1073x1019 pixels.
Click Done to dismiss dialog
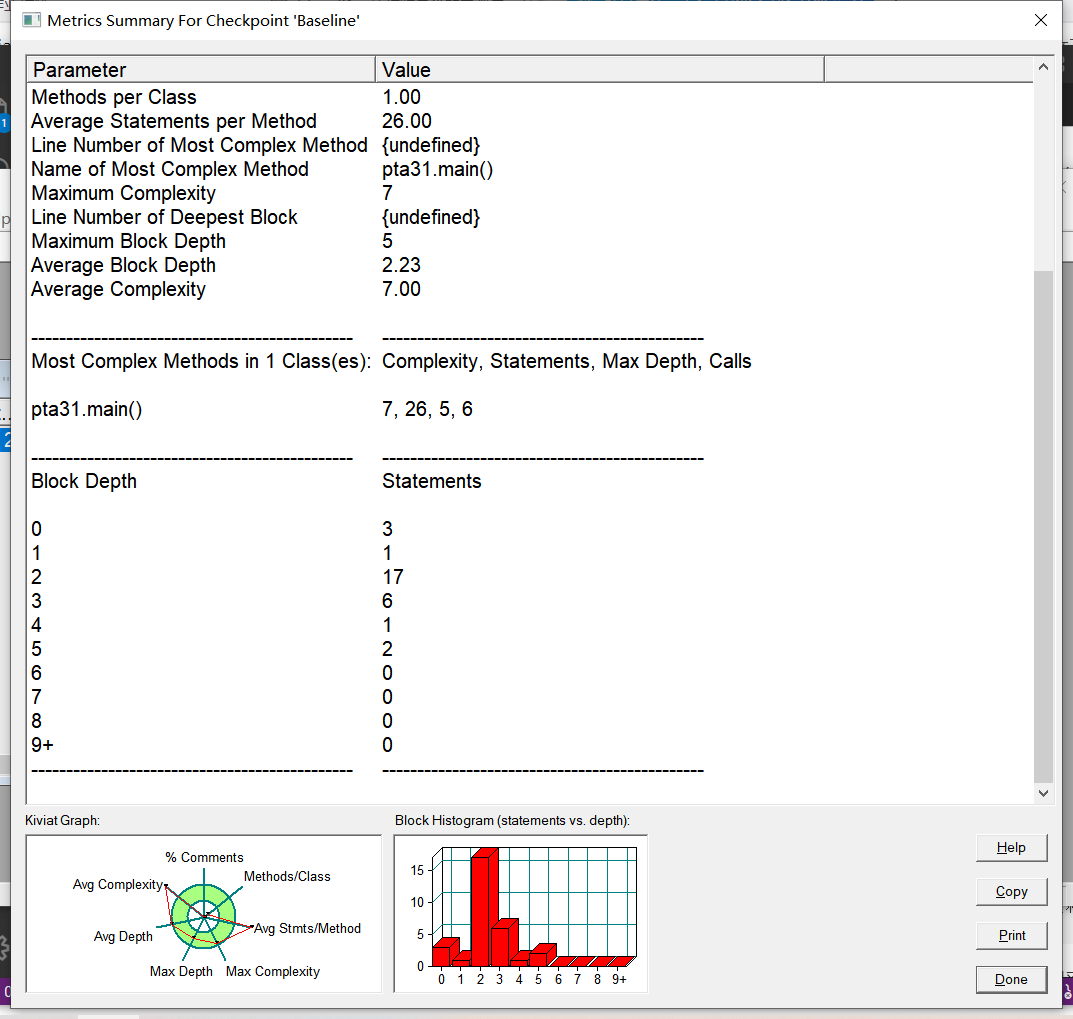click(1011, 979)
